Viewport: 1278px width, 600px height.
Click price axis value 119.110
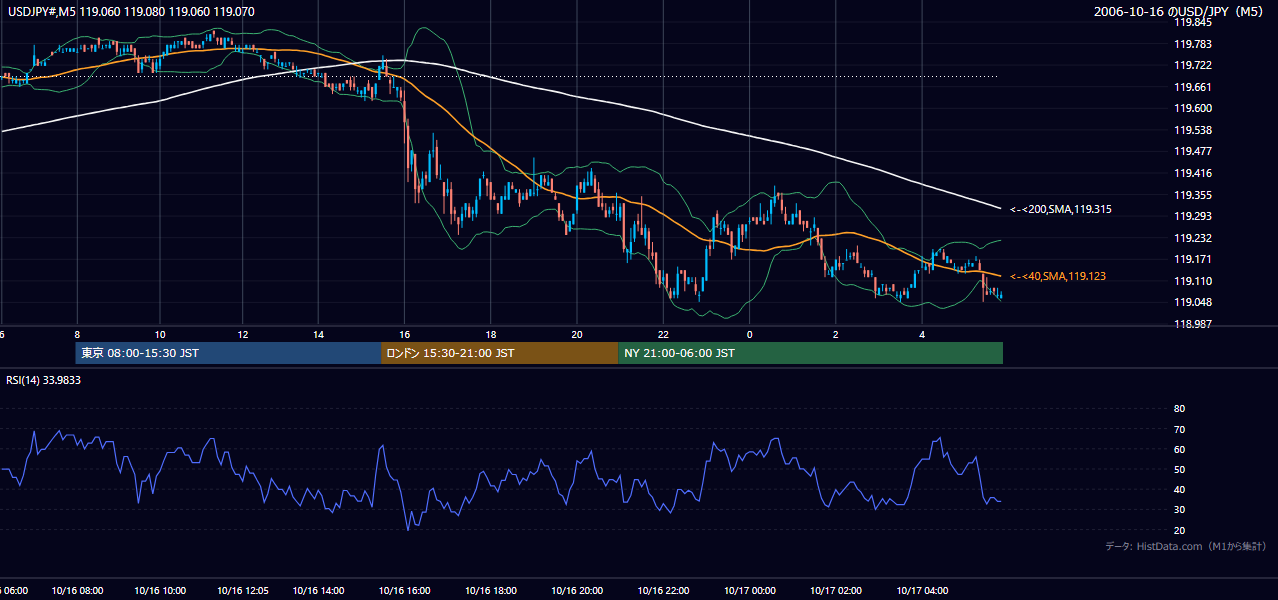(1192, 281)
